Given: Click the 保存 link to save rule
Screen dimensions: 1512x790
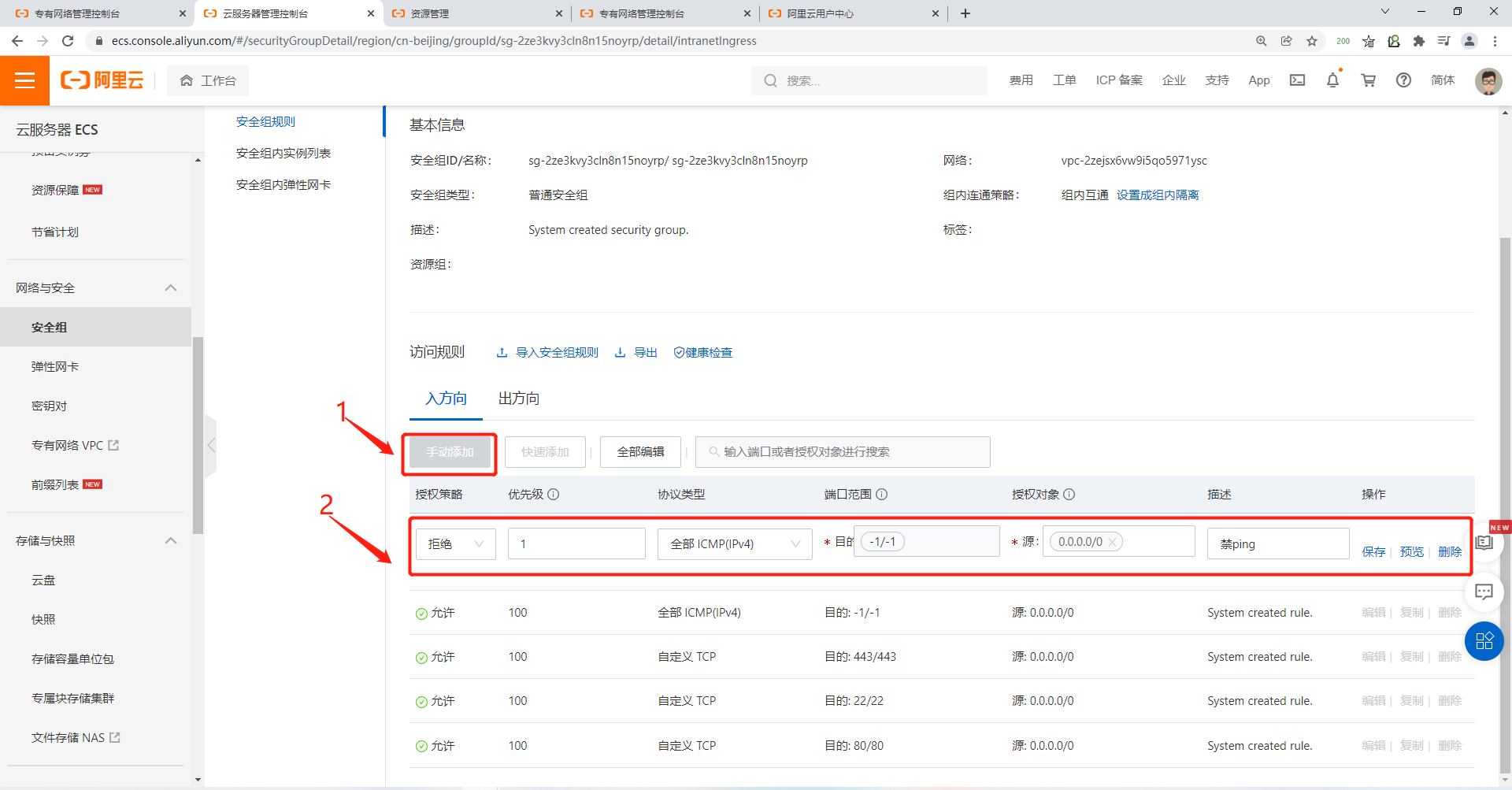Looking at the screenshot, I should point(1373,552).
